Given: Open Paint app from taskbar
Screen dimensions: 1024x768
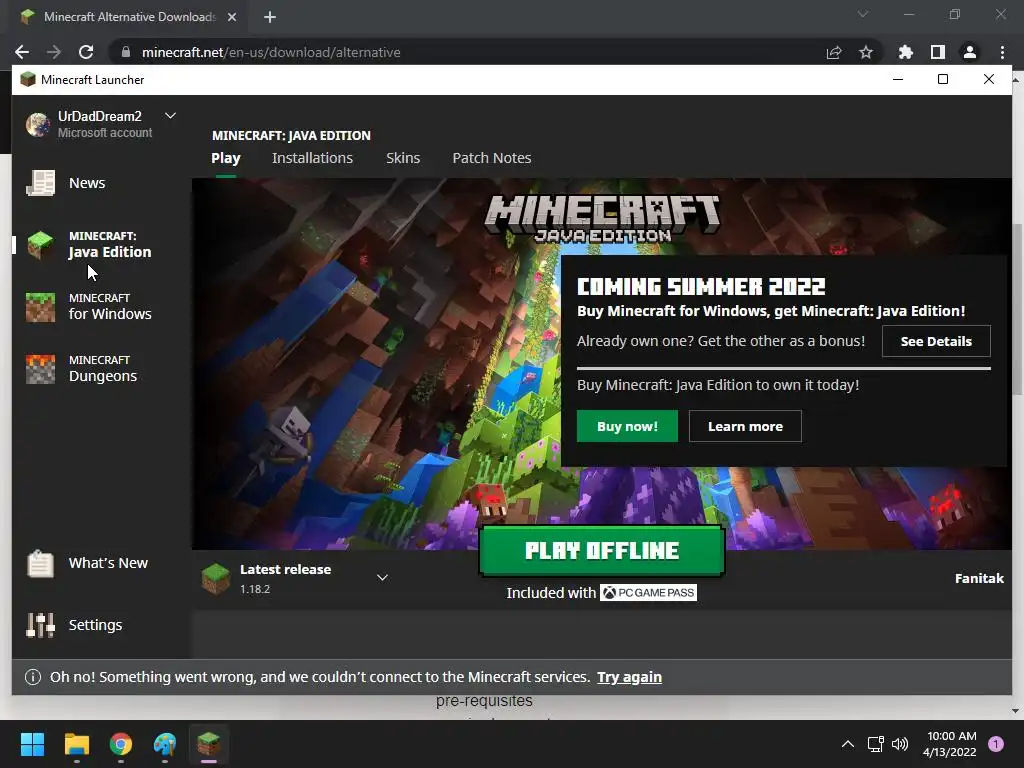Looking at the screenshot, I should (x=165, y=744).
